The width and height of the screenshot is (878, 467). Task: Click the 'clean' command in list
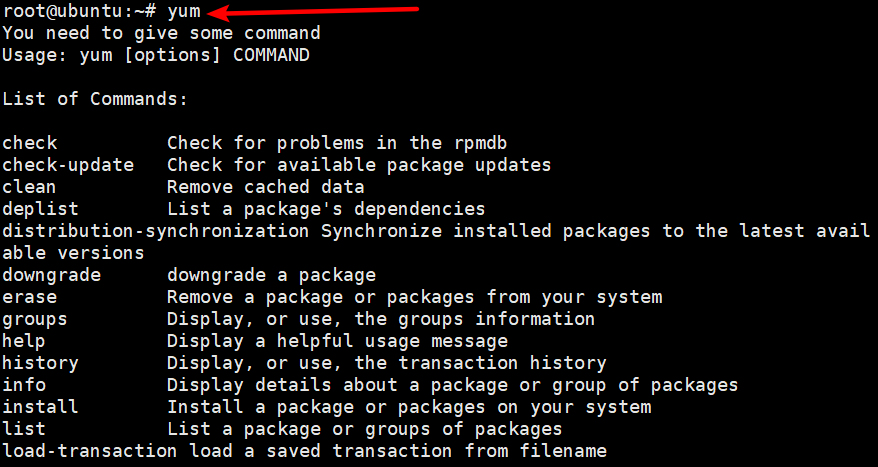click(29, 186)
